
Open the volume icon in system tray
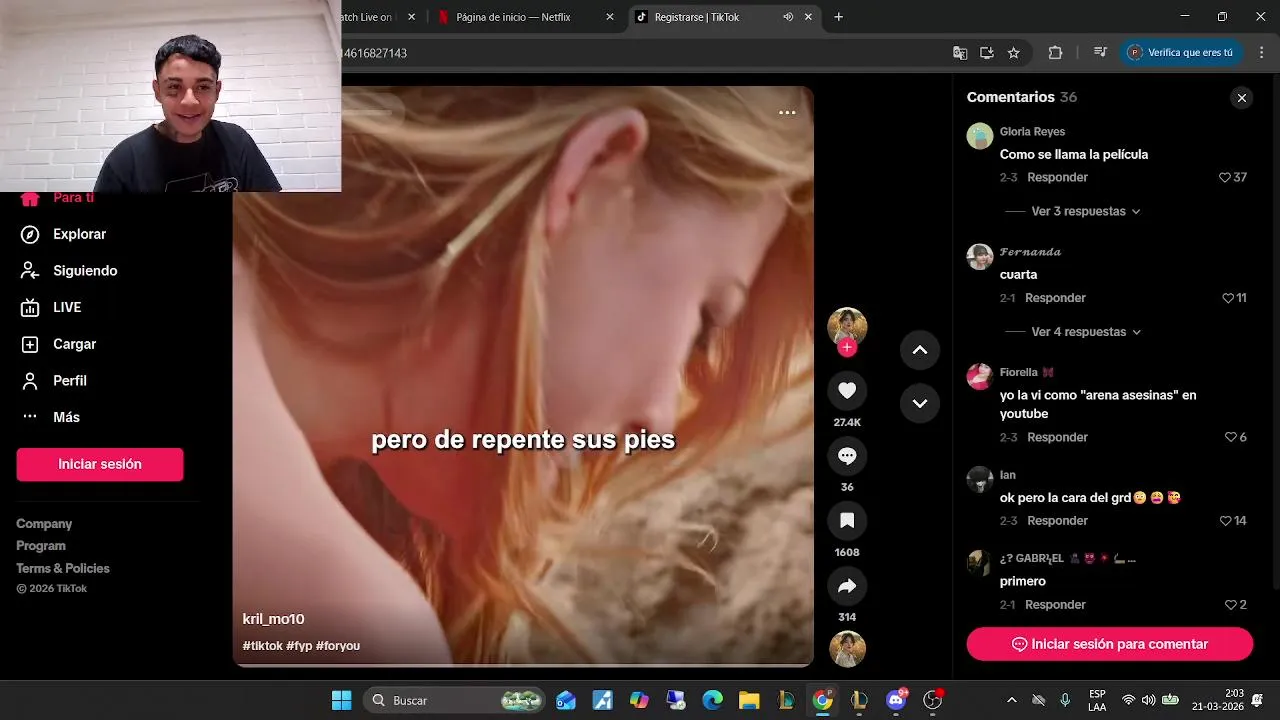(1148, 700)
